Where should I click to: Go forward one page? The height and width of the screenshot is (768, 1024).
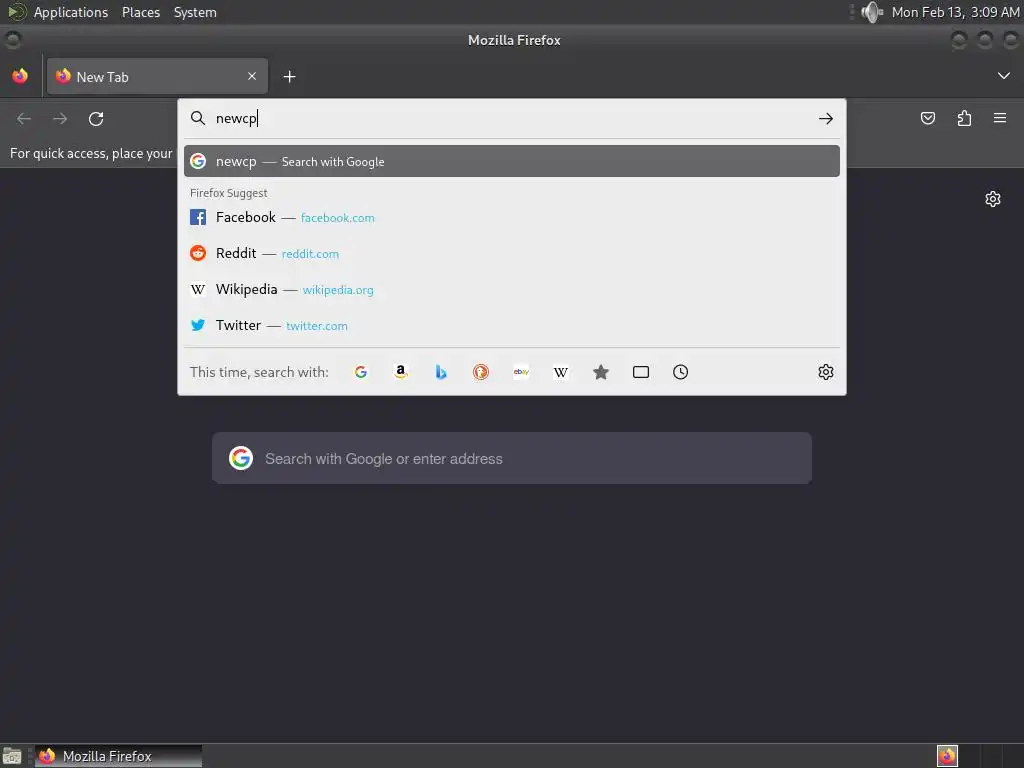tap(60, 119)
